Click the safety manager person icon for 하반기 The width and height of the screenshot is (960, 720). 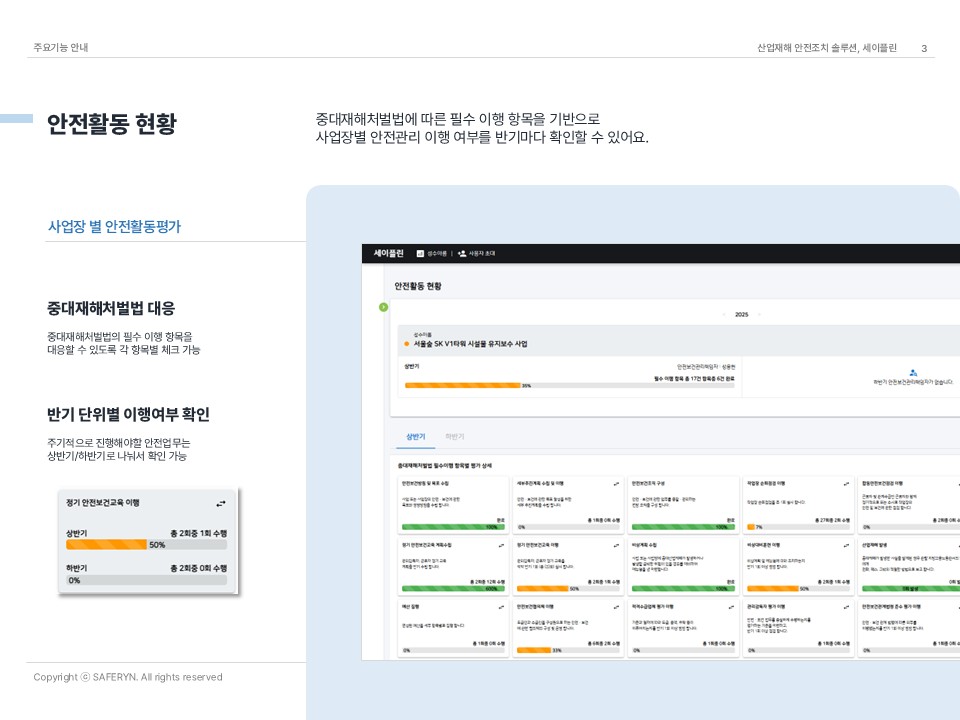913,372
